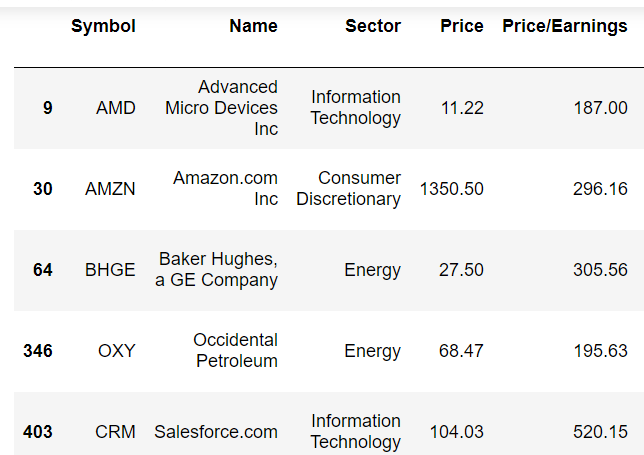Click Baker Hughes, a GE Company
This screenshot has width=644, height=455.
pyautogui.click(x=216, y=270)
